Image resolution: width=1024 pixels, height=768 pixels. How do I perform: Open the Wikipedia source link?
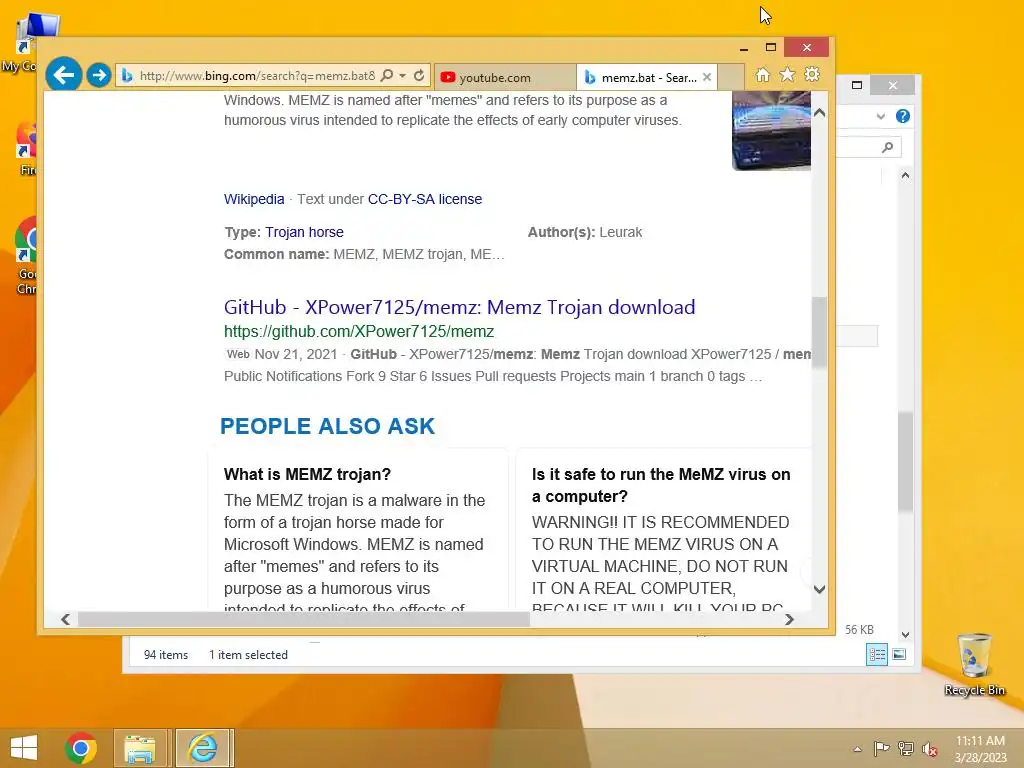(x=254, y=199)
